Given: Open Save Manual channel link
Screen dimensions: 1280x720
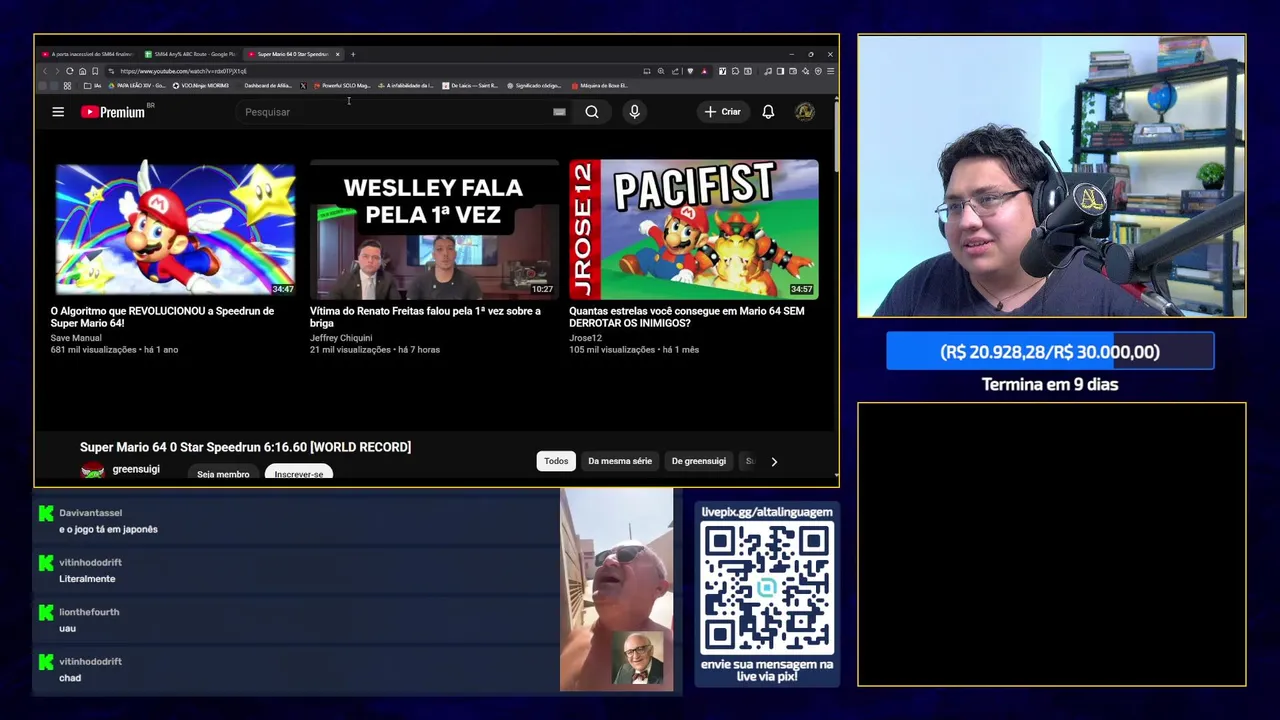Looking at the screenshot, I should coord(76,338).
